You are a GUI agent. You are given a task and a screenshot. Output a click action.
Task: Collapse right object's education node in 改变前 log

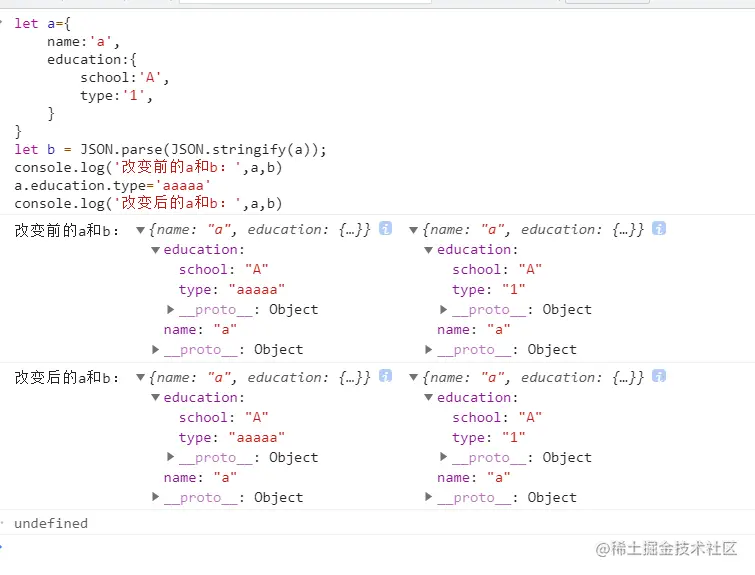point(429,250)
